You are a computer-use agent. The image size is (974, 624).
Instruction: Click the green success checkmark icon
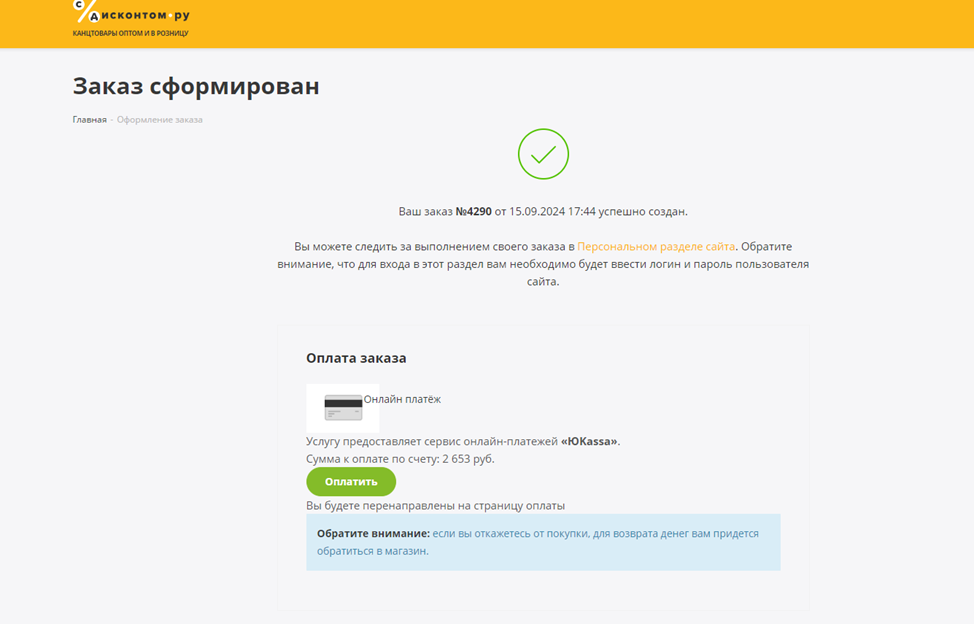(543, 154)
